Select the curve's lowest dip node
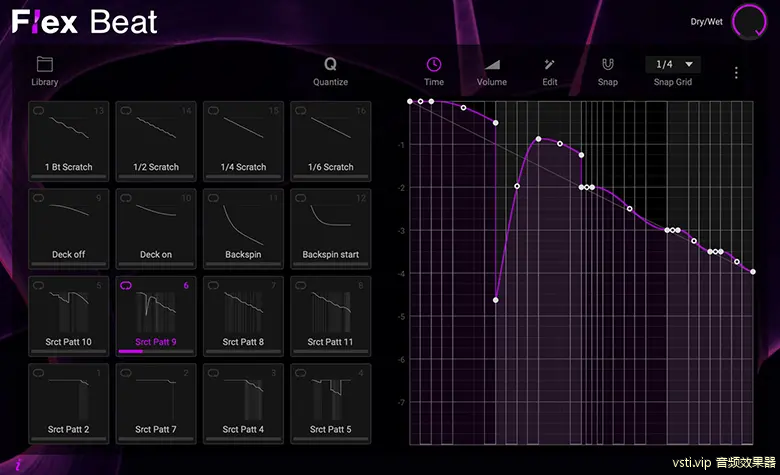Screen dimensions: 780x475 495,300
